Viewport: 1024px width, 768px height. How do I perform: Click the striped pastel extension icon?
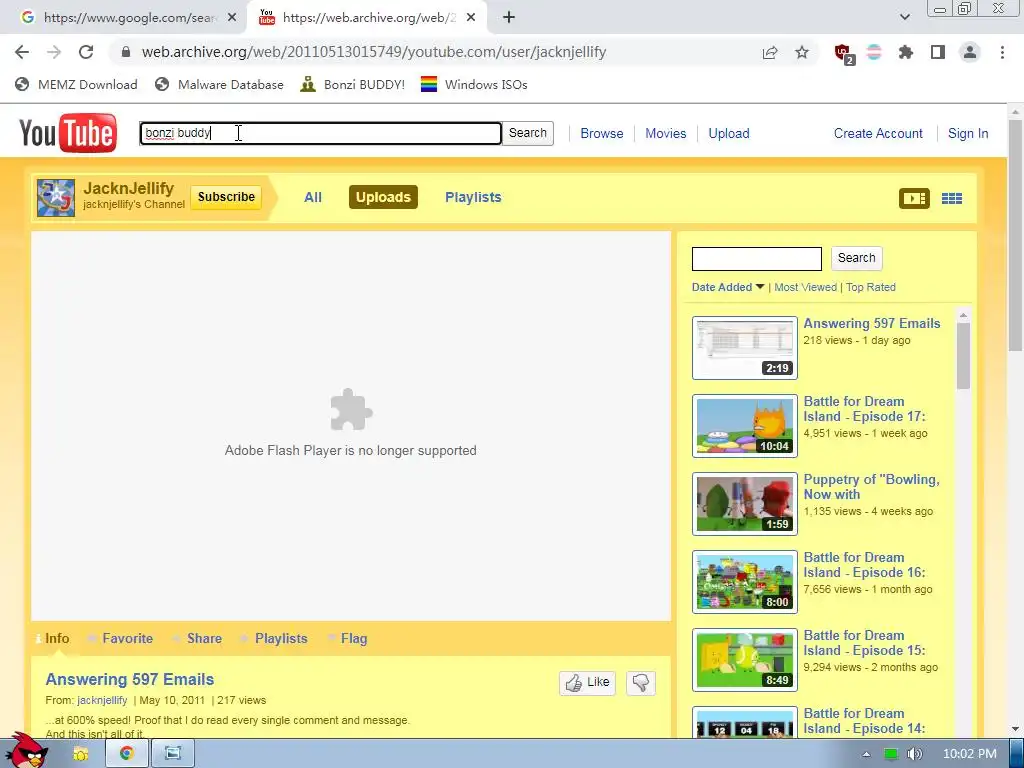(874, 52)
